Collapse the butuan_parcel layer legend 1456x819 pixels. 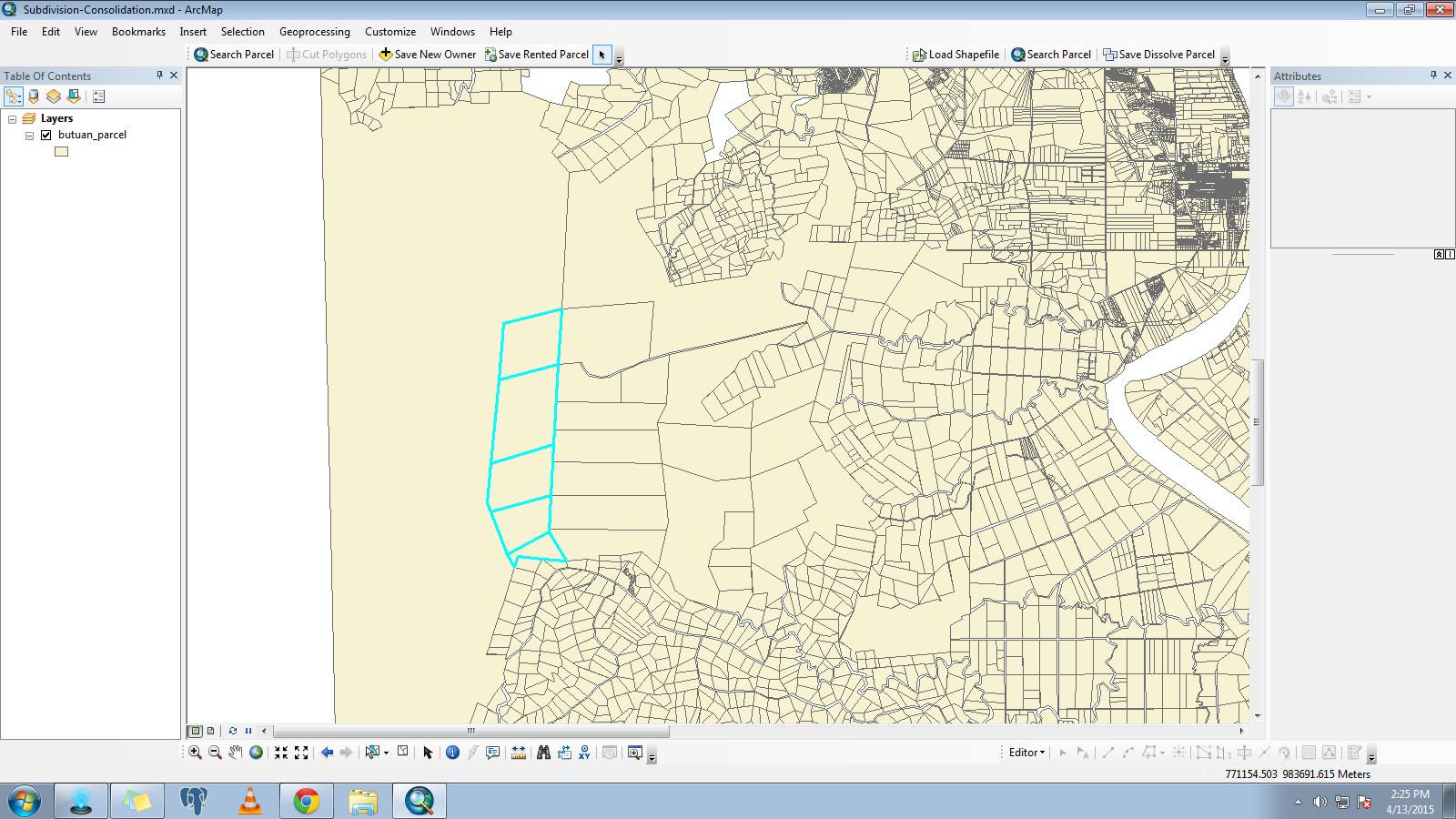[29, 136]
